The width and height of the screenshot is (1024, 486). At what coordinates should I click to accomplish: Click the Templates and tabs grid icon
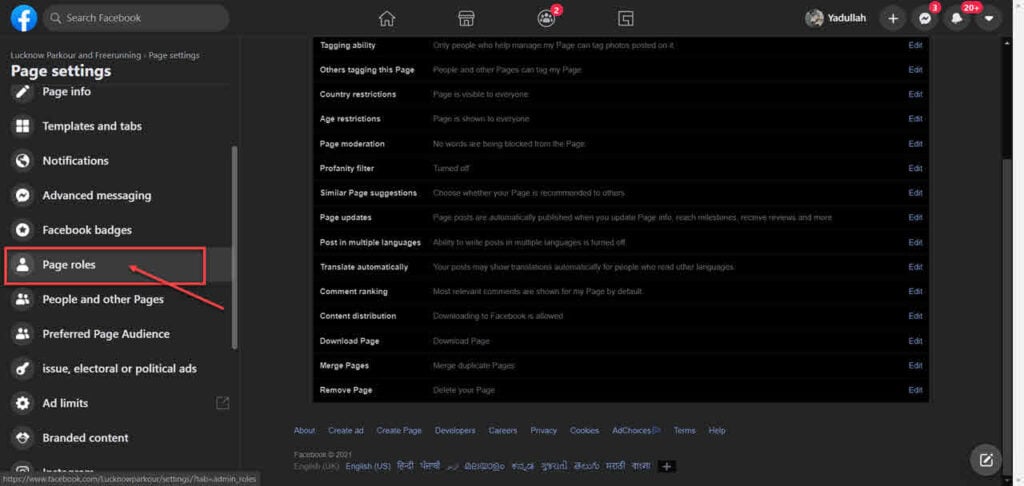click(x=23, y=126)
